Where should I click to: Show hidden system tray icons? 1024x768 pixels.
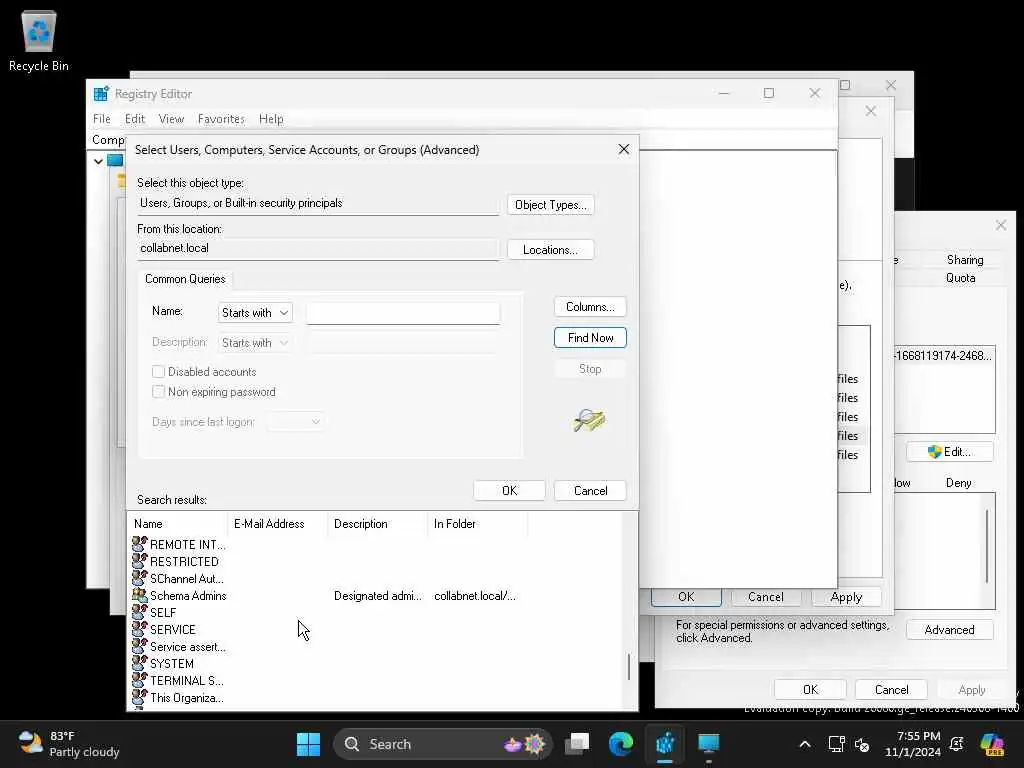pos(805,744)
